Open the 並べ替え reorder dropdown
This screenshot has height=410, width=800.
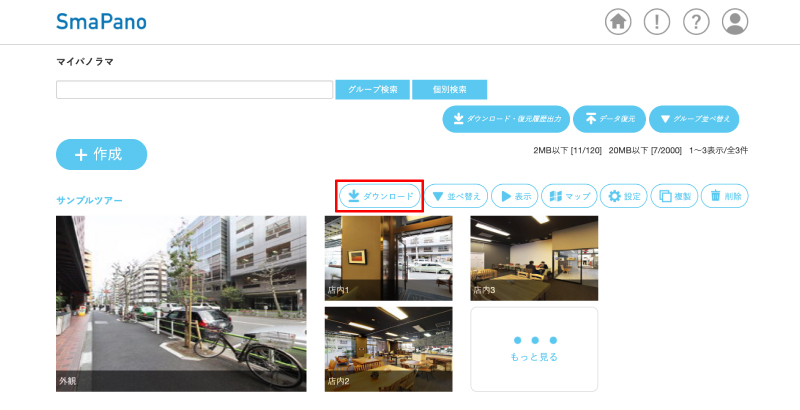pos(456,196)
